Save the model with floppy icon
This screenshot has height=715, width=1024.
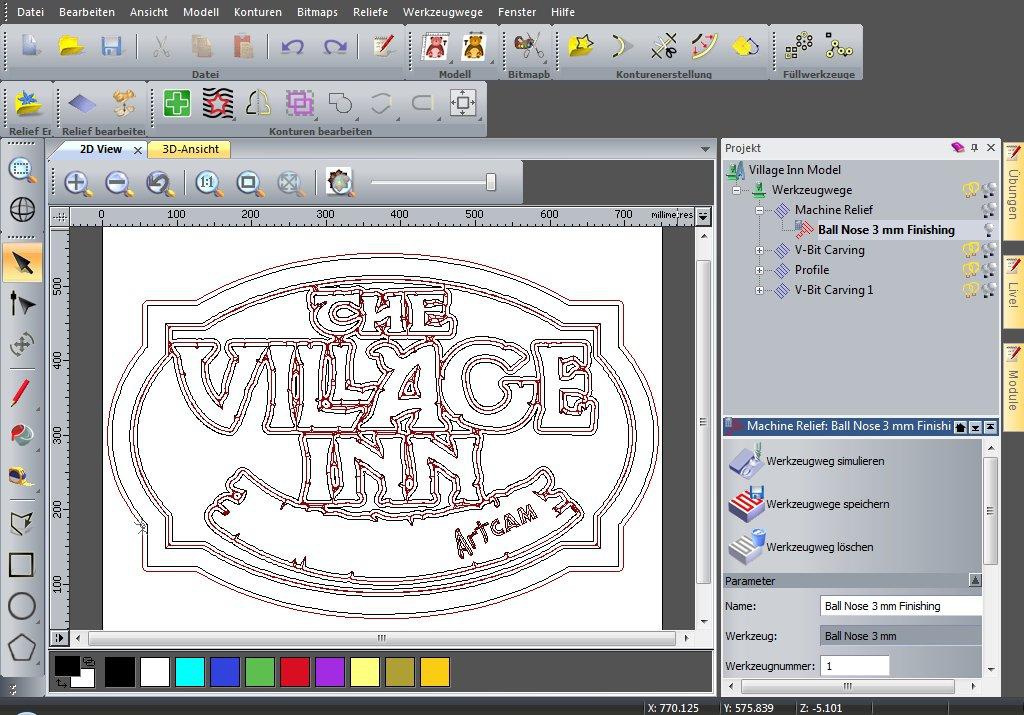coord(112,46)
